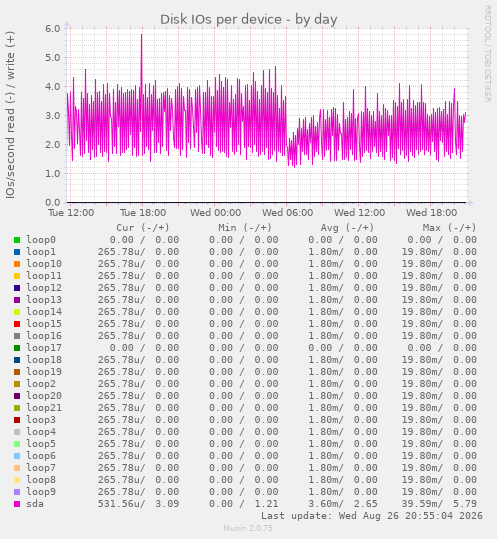Select the 'loop5' legend label
497x539 pixels.
41,444
